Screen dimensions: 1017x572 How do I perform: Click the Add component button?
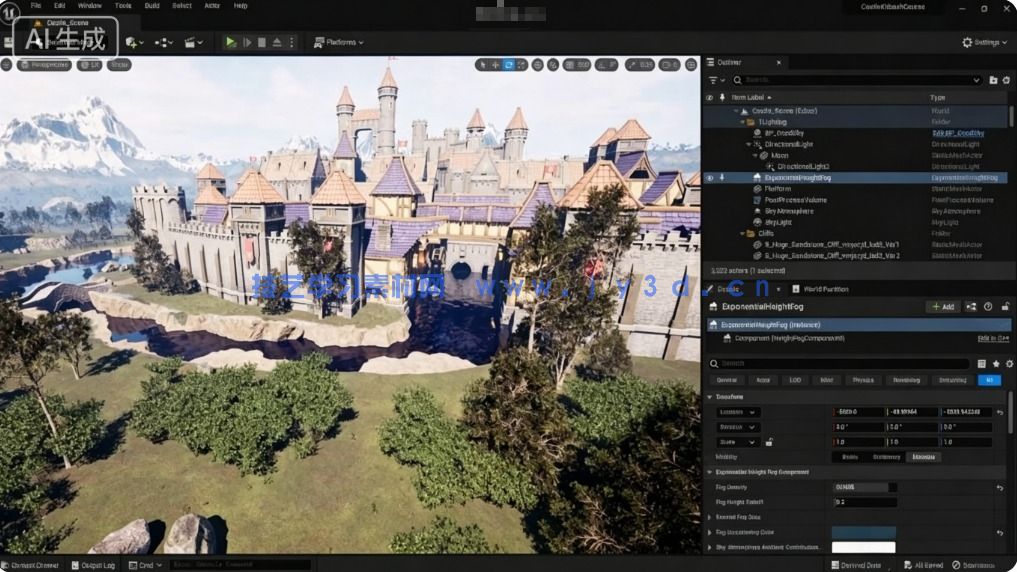point(943,307)
